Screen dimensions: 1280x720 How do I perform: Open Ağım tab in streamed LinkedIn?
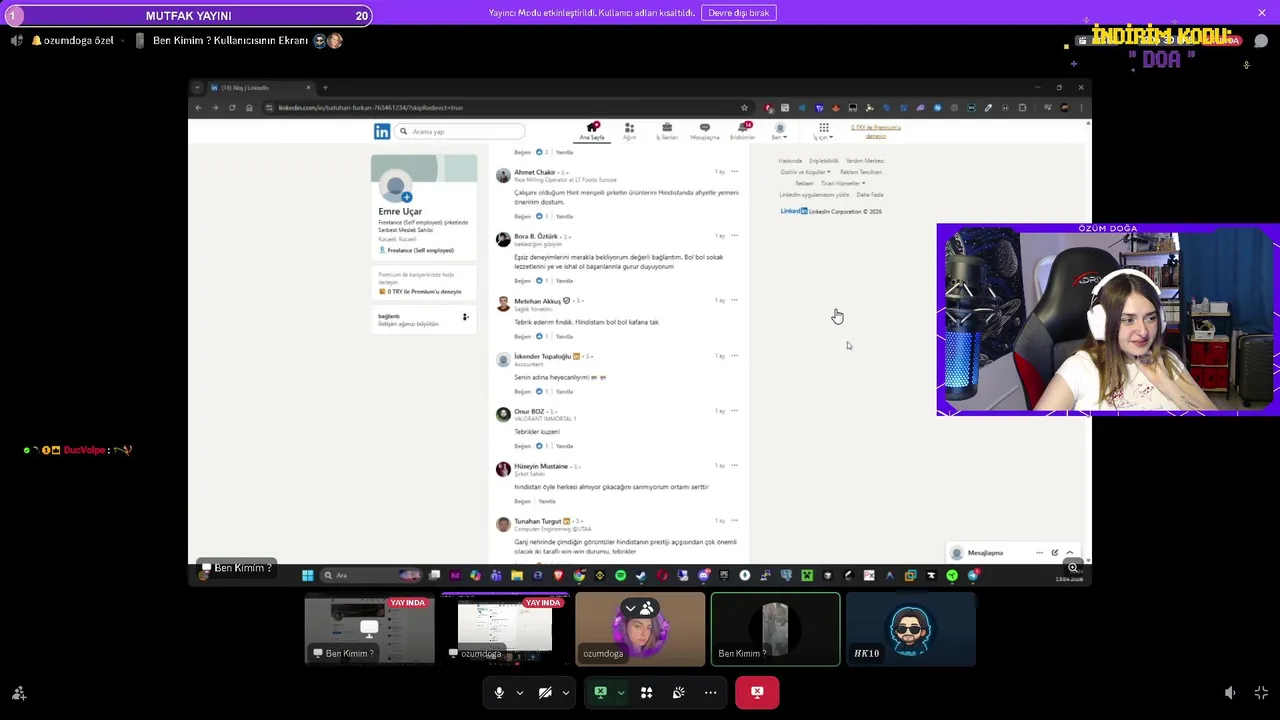pos(629,131)
